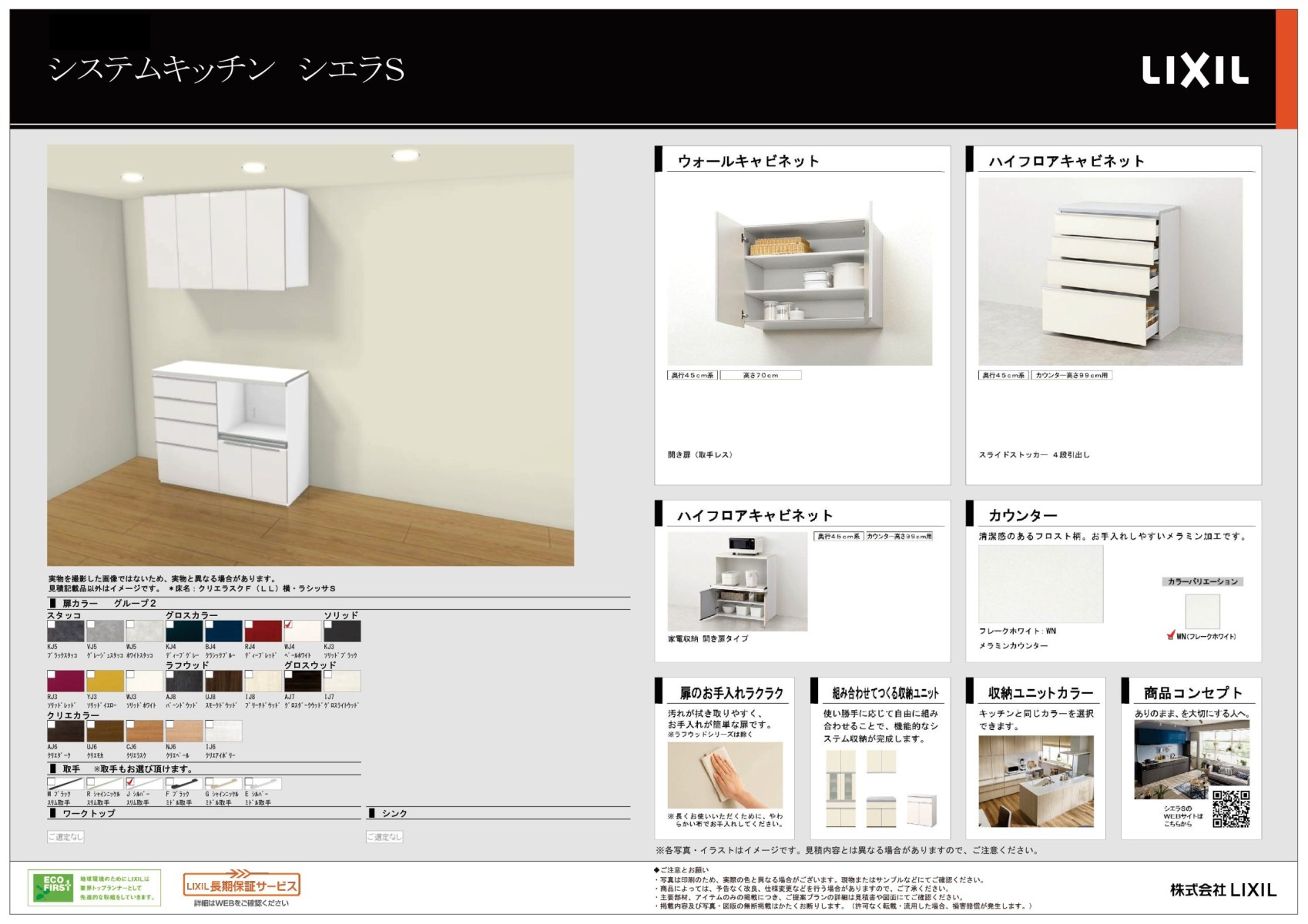Screen dimensions: 1308x924
Task: Click the カラーバリエーション label
Action: click(x=1202, y=581)
